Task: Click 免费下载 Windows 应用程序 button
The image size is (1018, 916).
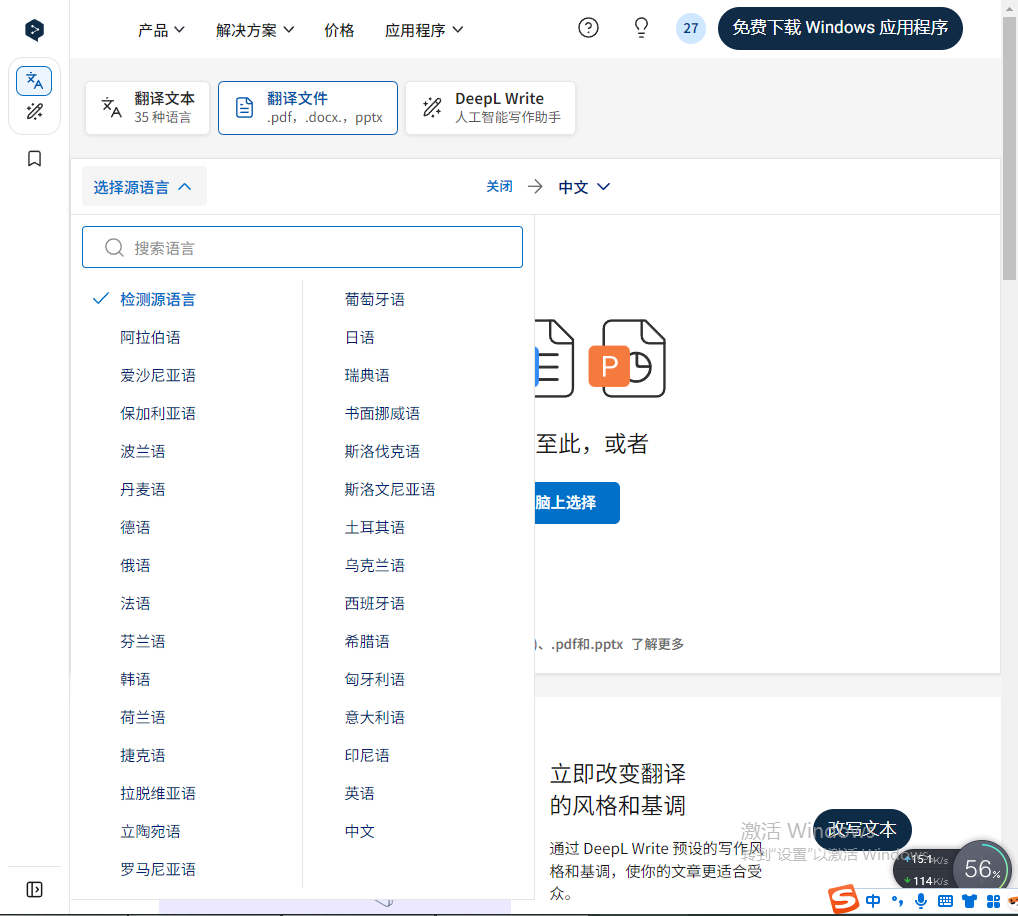Action: point(840,28)
